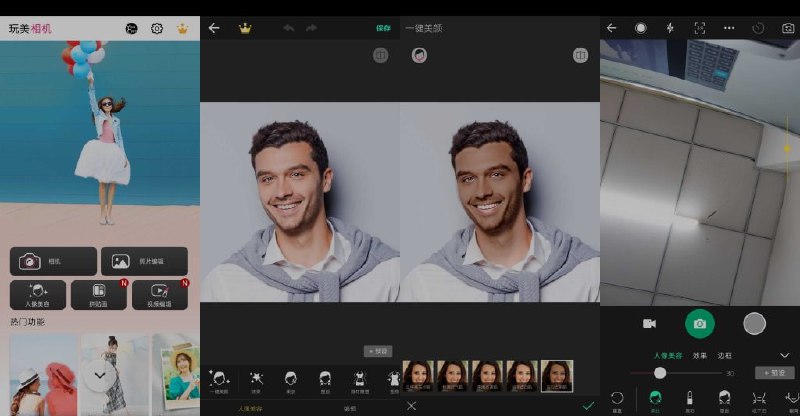Open the 照片编辑 photo edit button
This screenshot has height=416, width=800.
(144, 261)
